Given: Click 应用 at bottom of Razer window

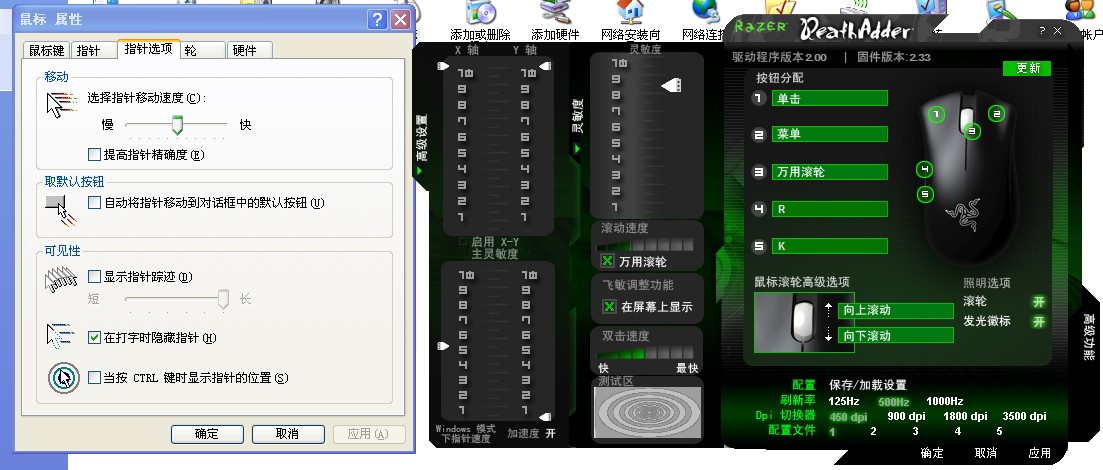Looking at the screenshot, I should [x=1039, y=453].
